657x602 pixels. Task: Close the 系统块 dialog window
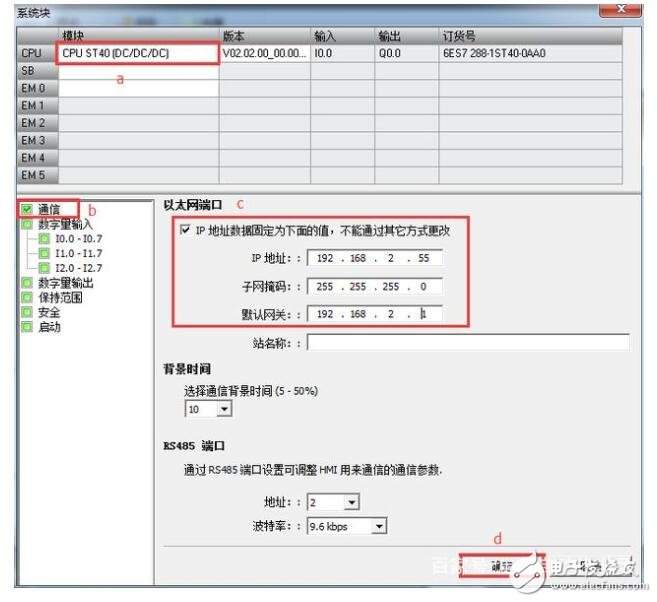(x=621, y=9)
